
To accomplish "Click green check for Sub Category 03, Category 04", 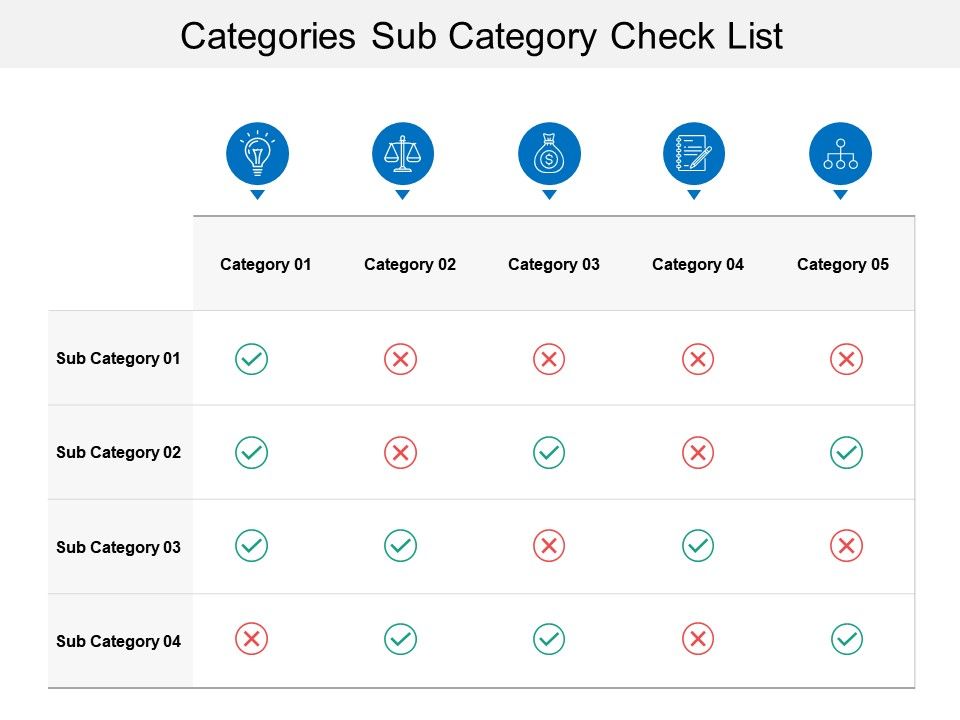I will 697,545.
